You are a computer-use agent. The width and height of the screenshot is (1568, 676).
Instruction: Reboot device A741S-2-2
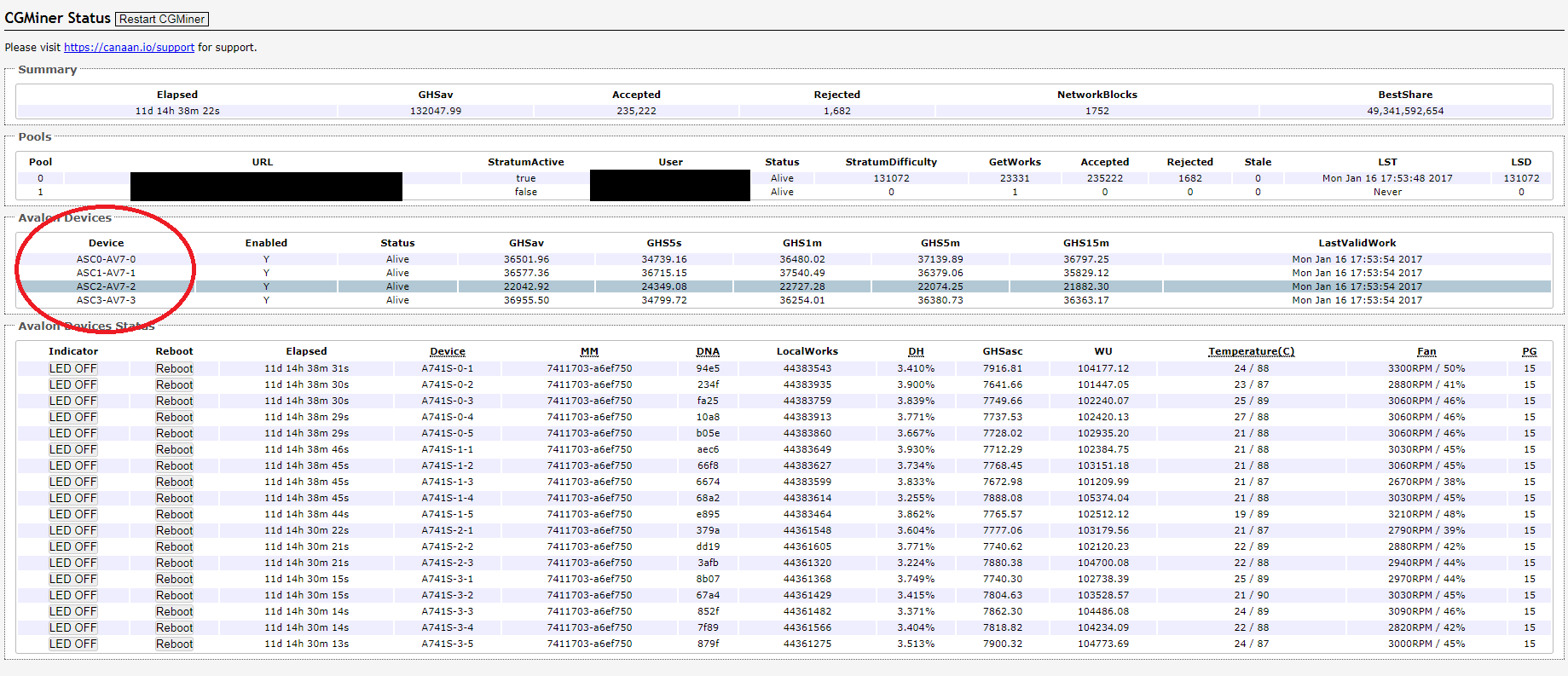[x=174, y=546]
